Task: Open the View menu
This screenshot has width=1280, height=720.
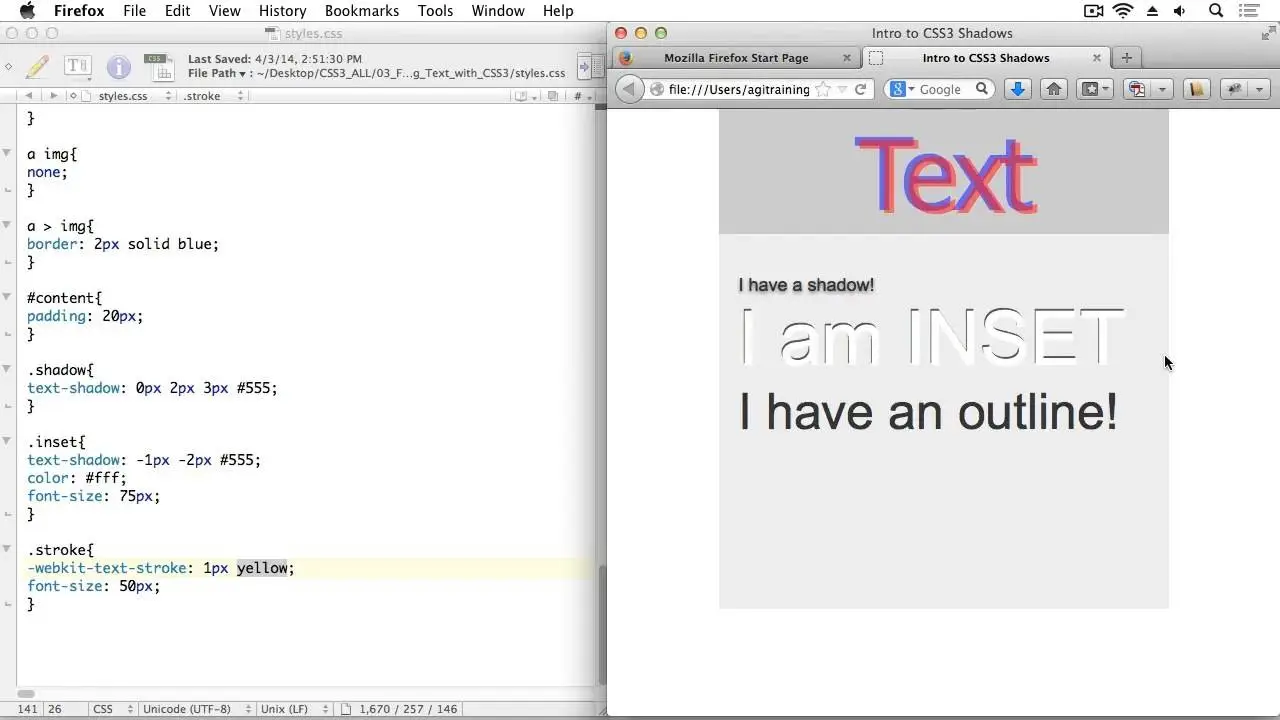Action: [225, 11]
